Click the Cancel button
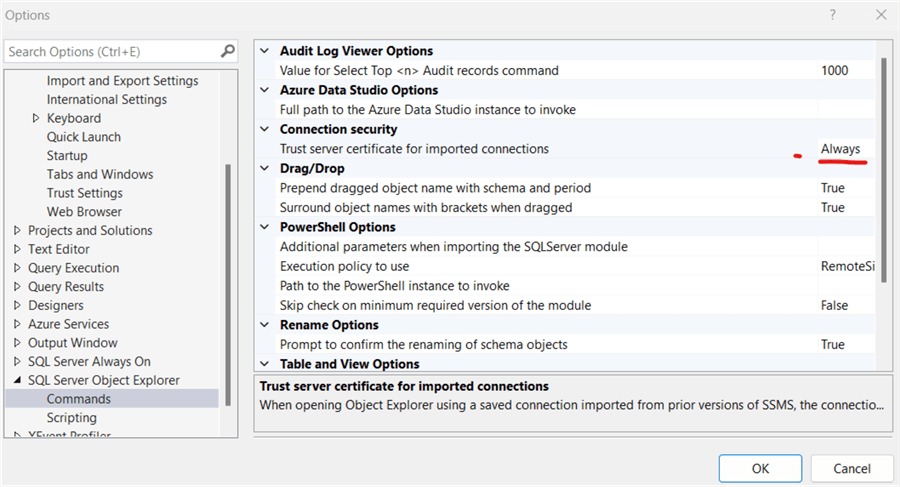The image size is (900, 487). point(851,468)
